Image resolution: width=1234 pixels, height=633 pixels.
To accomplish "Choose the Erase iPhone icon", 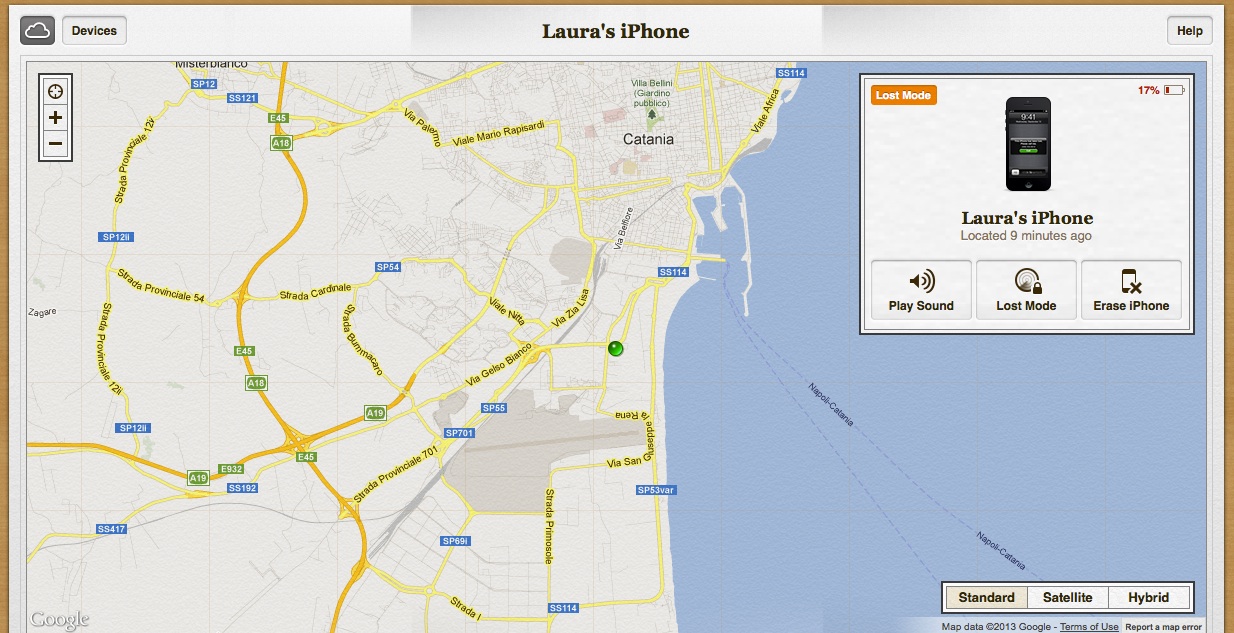I will pos(1131,280).
